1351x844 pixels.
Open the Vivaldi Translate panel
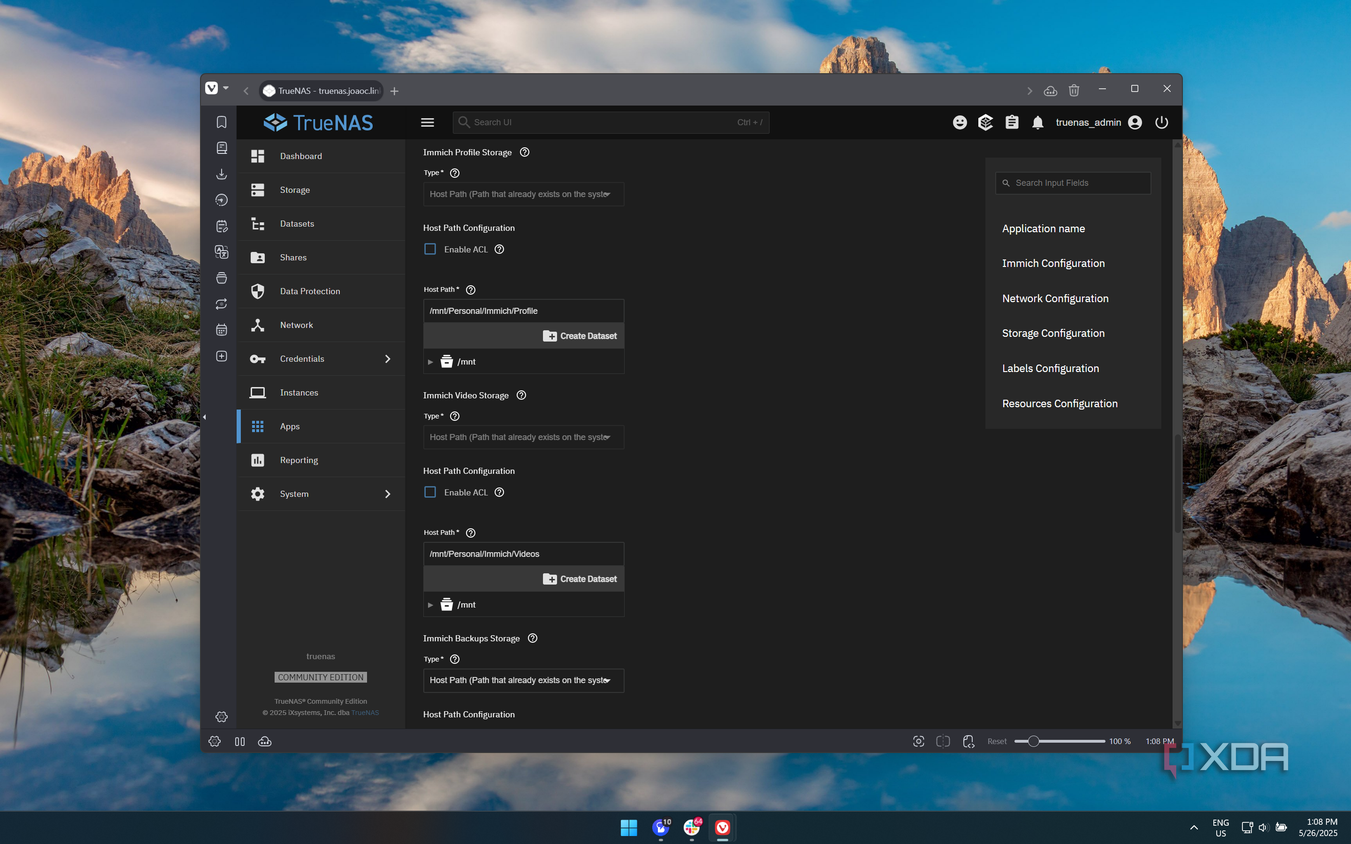221,252
